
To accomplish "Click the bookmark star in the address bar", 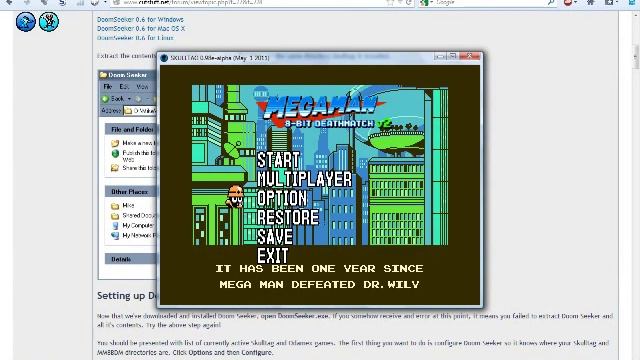I will coord(390,2).
